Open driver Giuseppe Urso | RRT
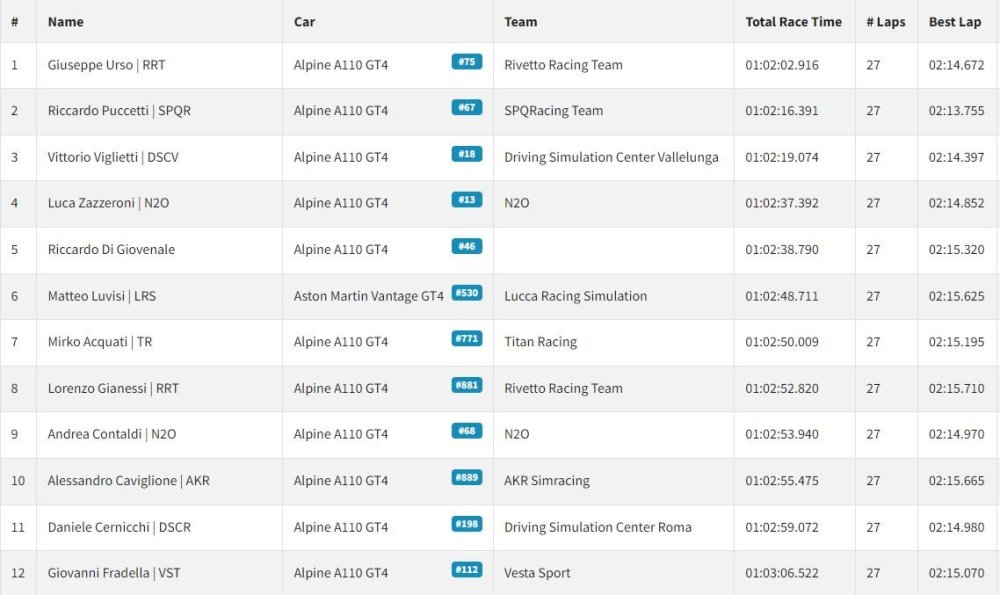1000x595 pixels. click(107, 65)
